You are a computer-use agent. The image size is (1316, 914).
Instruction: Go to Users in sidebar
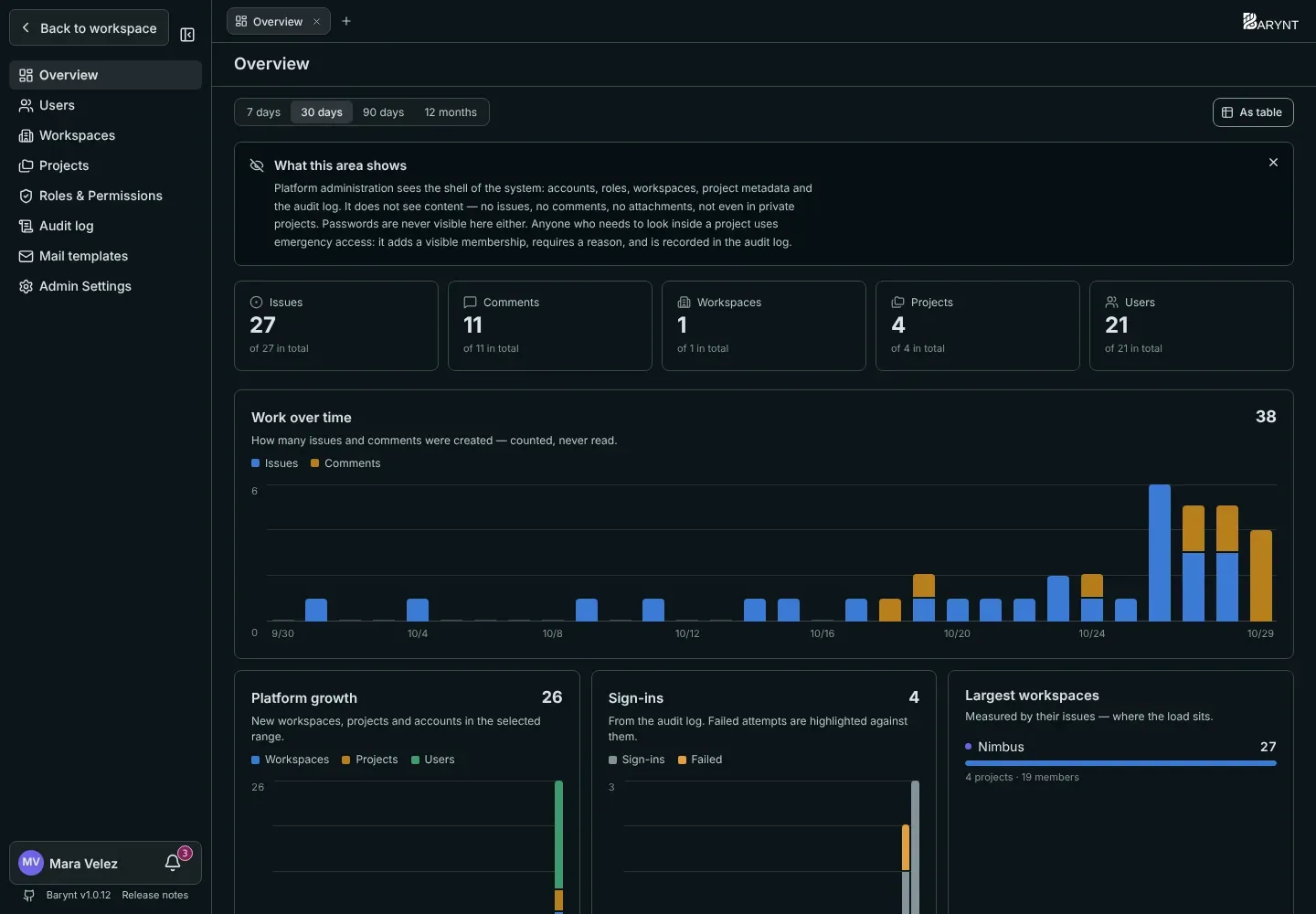click(x=105, y=105)
